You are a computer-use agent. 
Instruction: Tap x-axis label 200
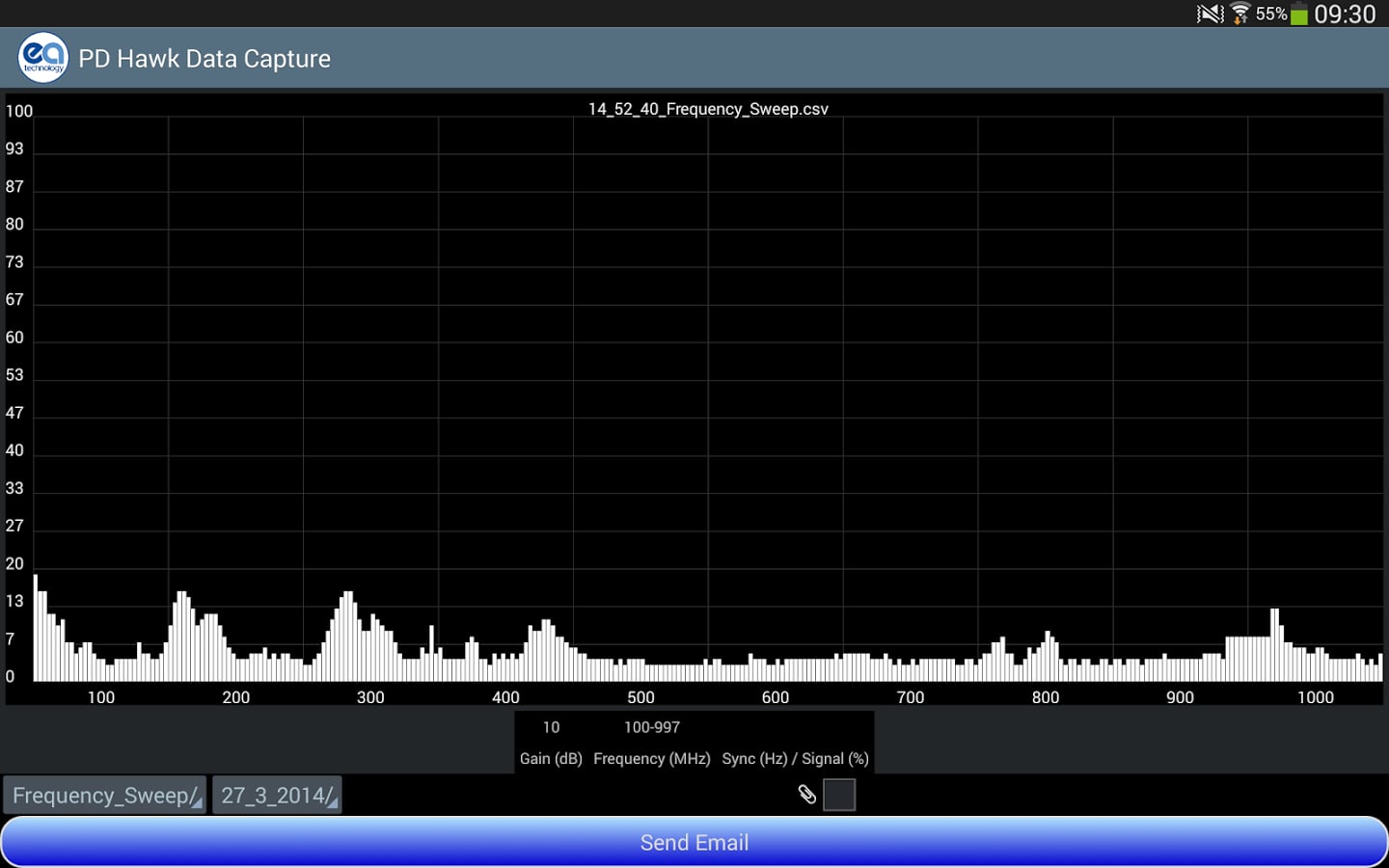point(236,697)
